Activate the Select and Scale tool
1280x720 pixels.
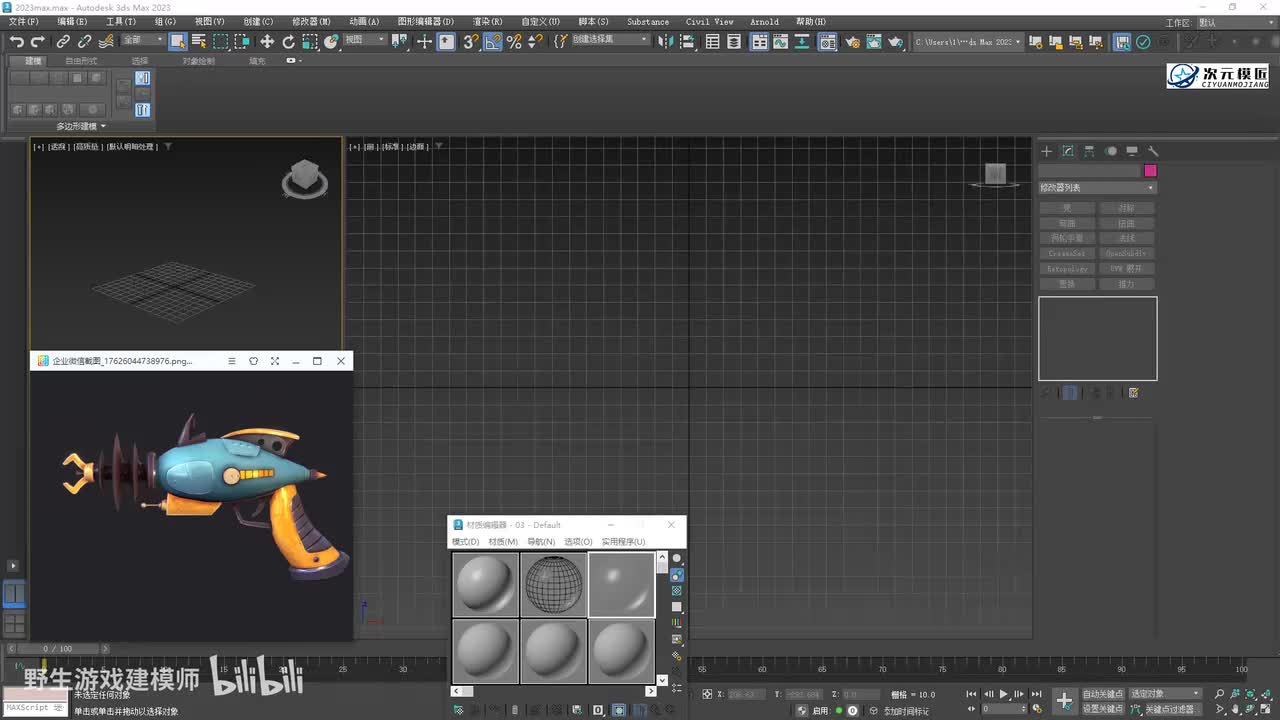point(310,41)
